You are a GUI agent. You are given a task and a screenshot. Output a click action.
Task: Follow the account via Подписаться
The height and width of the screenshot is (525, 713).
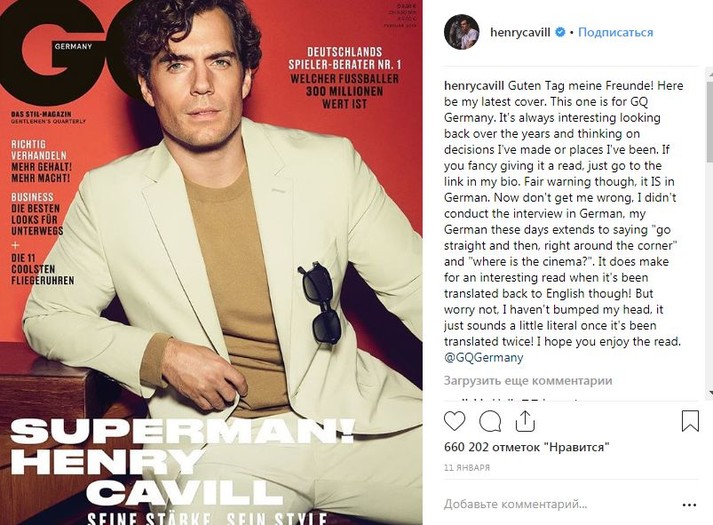pyautogui.click(x=616, y=32)
